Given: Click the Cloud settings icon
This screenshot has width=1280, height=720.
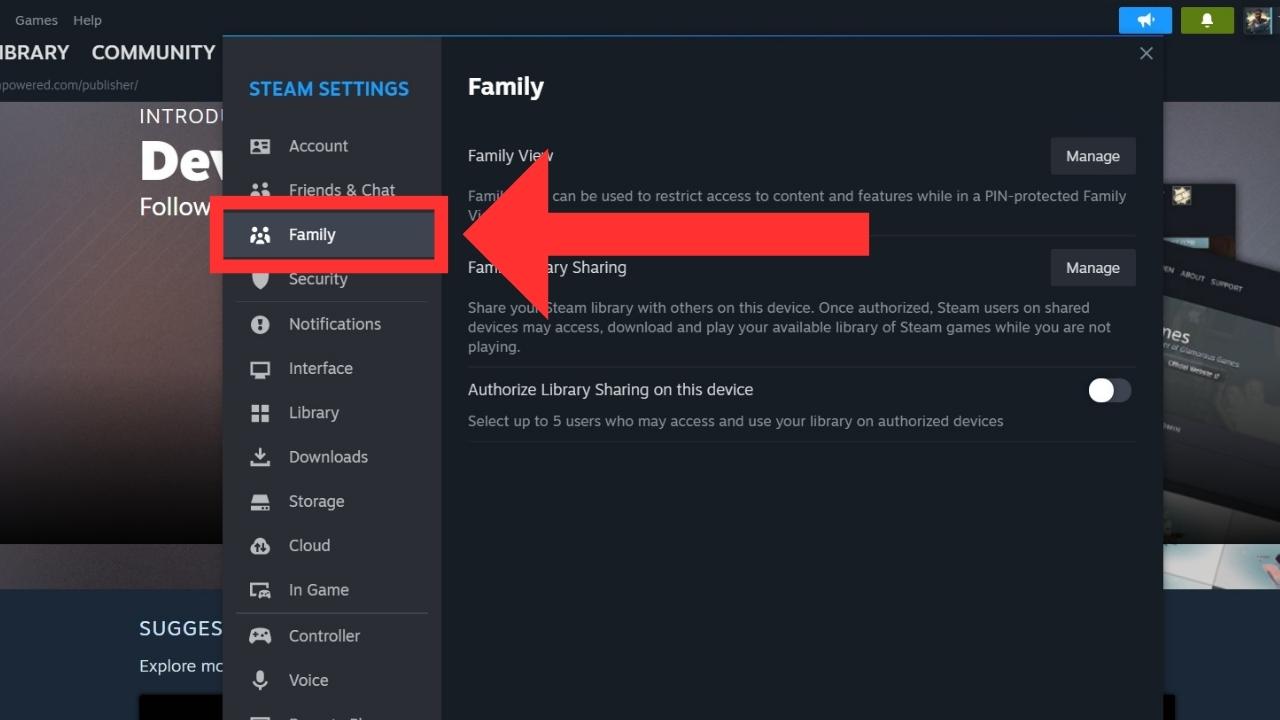Looking at the screenshot, I should coord(260,545).
